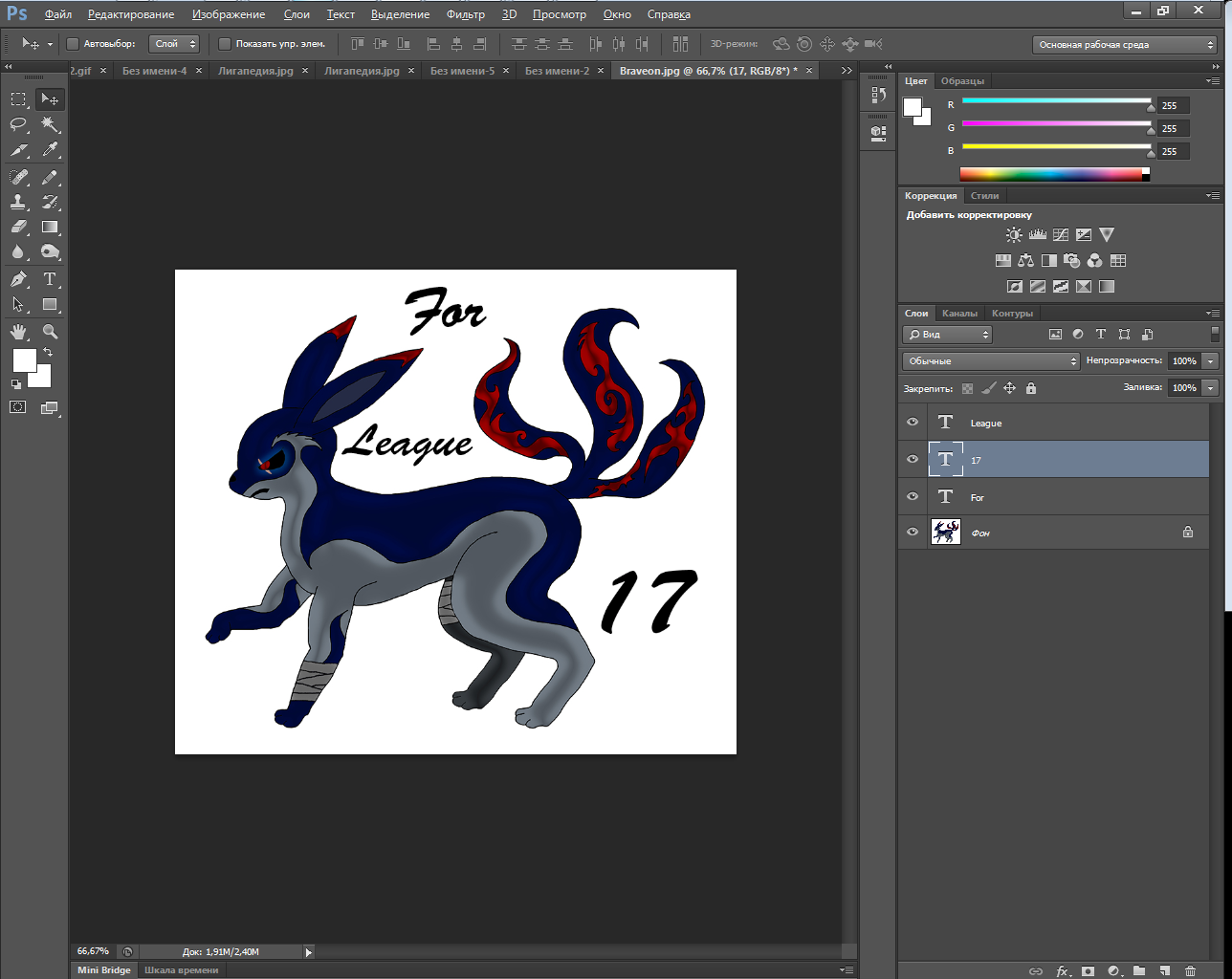Check the Показать упр. элем. option
This screenshot has width=1232, height=979.
click(x=225, y=44)
